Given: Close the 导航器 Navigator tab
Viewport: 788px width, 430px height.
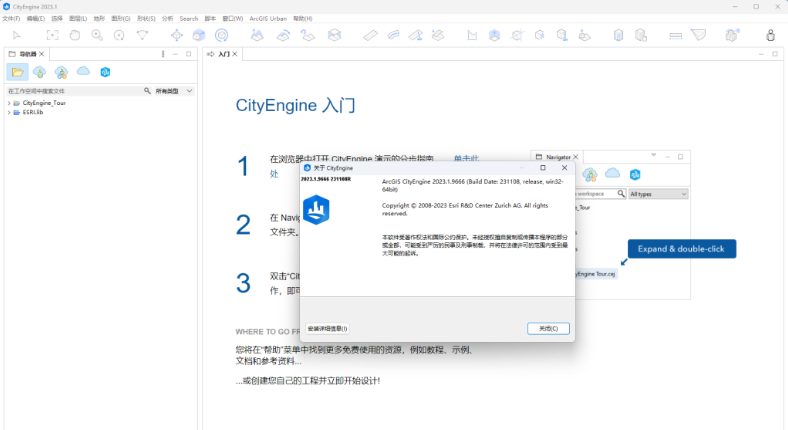Looking at the screenshot, I should tap(41, 54).
